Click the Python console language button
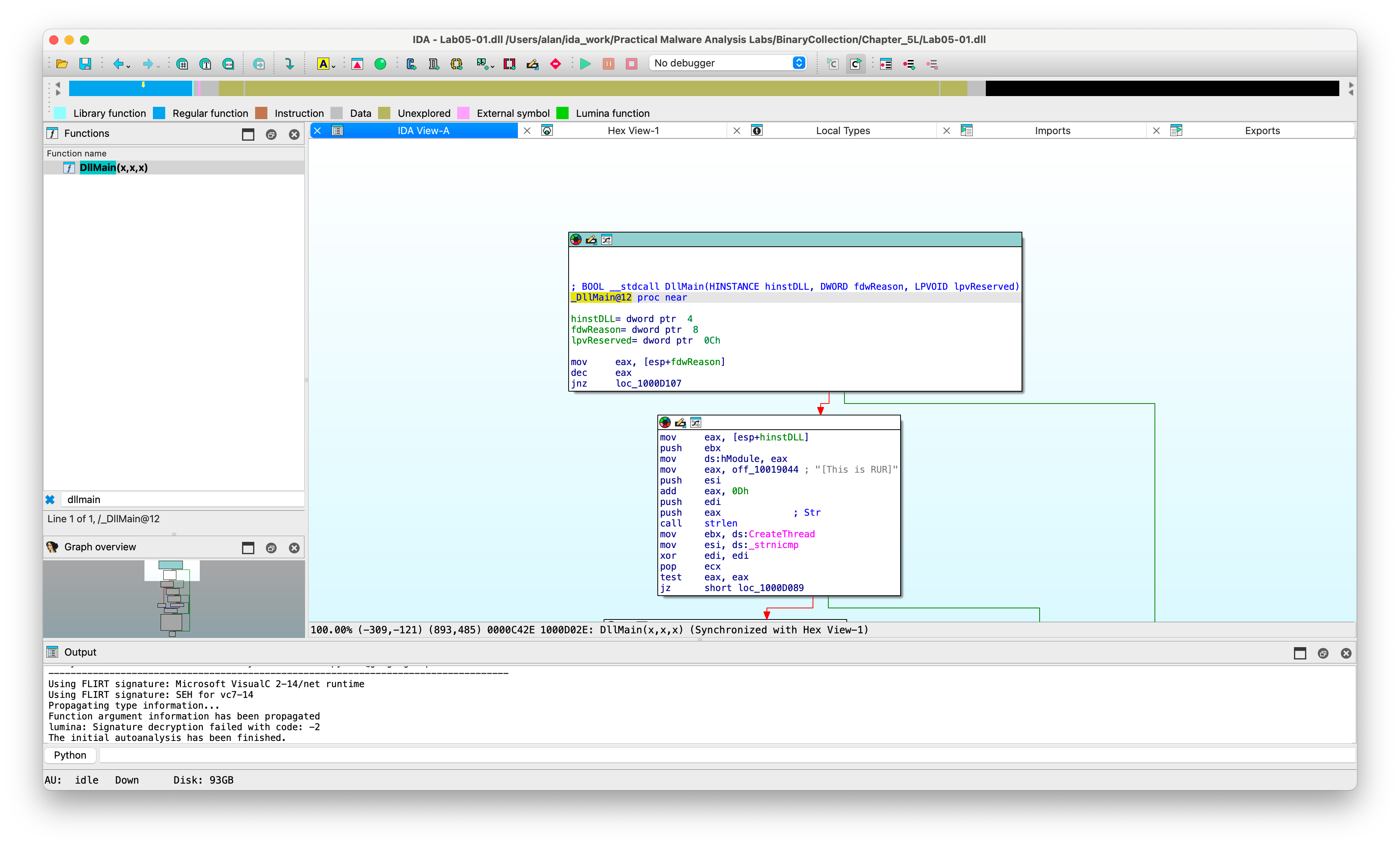Viewport: 1400px width, 847px height. click(x=70, y=755)
